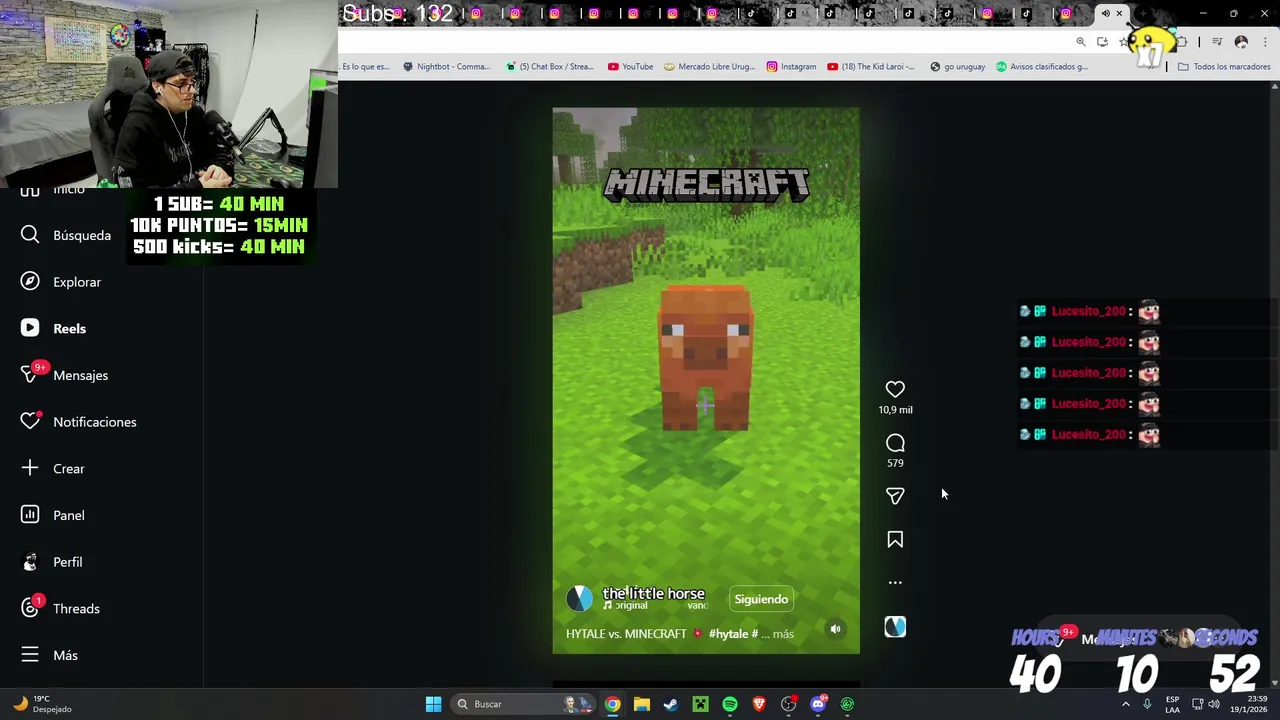Open Discord from the taskbar
1280x720 pixels.
(818, 704)
